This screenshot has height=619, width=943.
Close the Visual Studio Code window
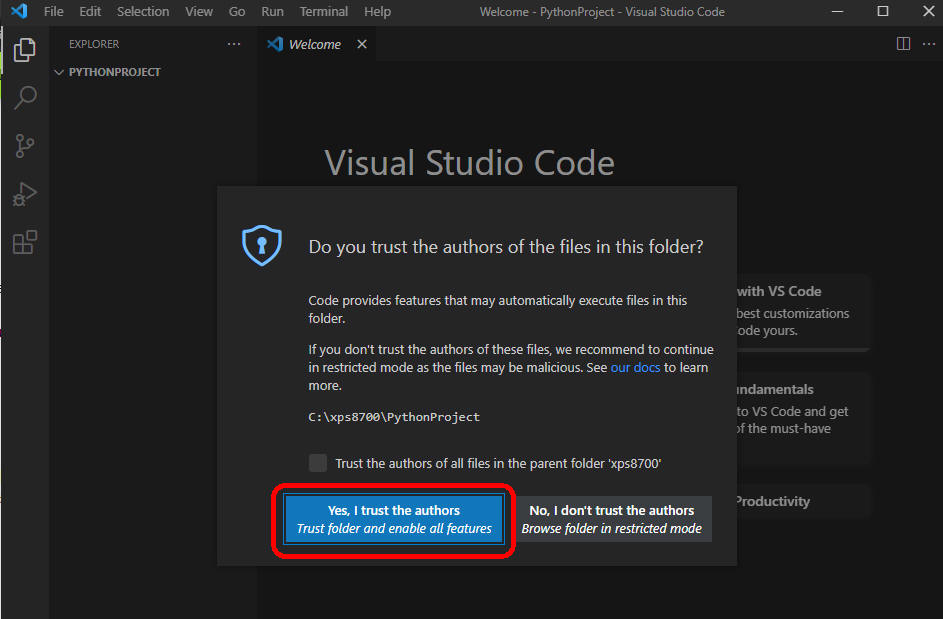(929, 11)
